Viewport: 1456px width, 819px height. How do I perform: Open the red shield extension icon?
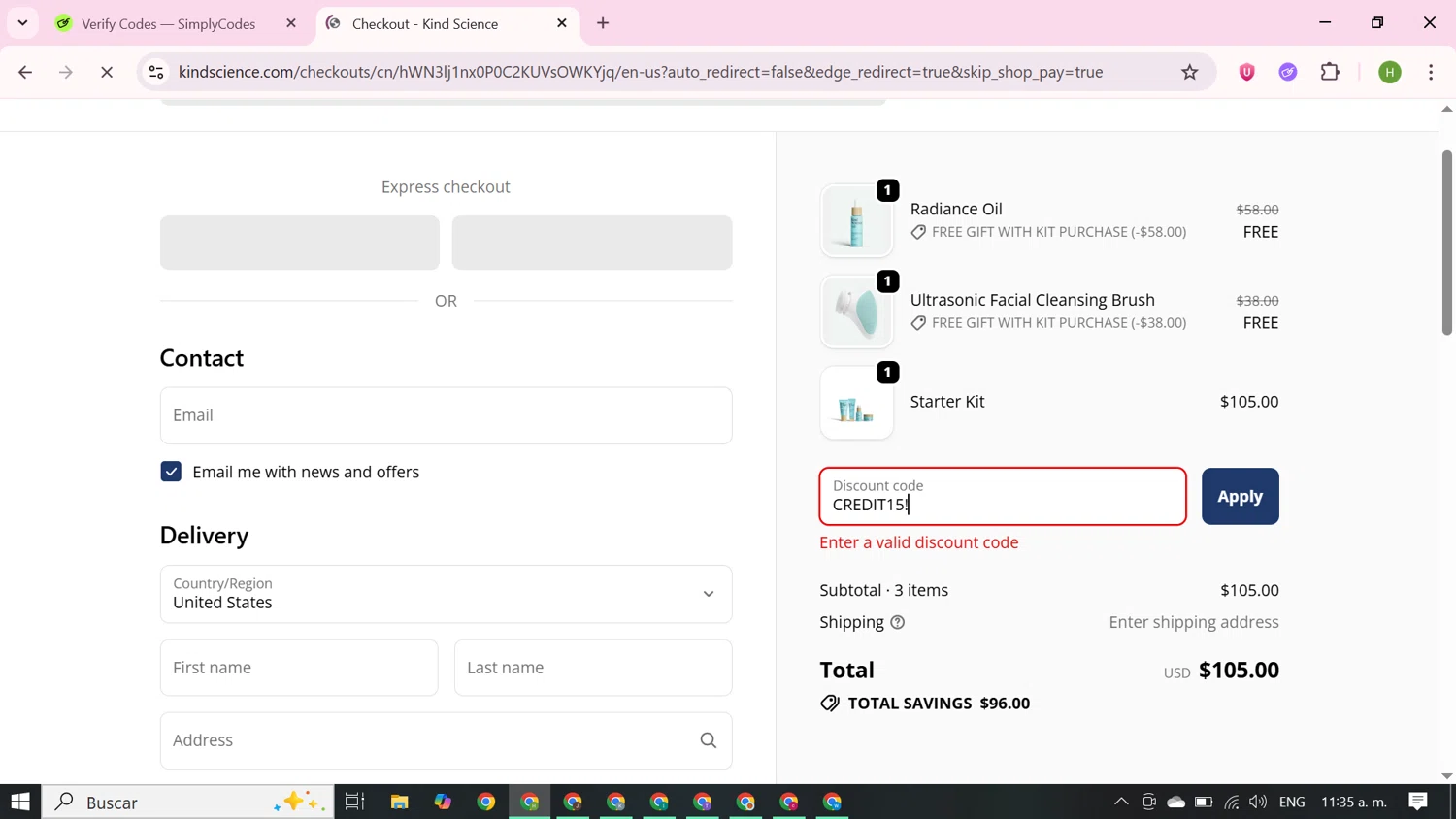coord(1247,72)
